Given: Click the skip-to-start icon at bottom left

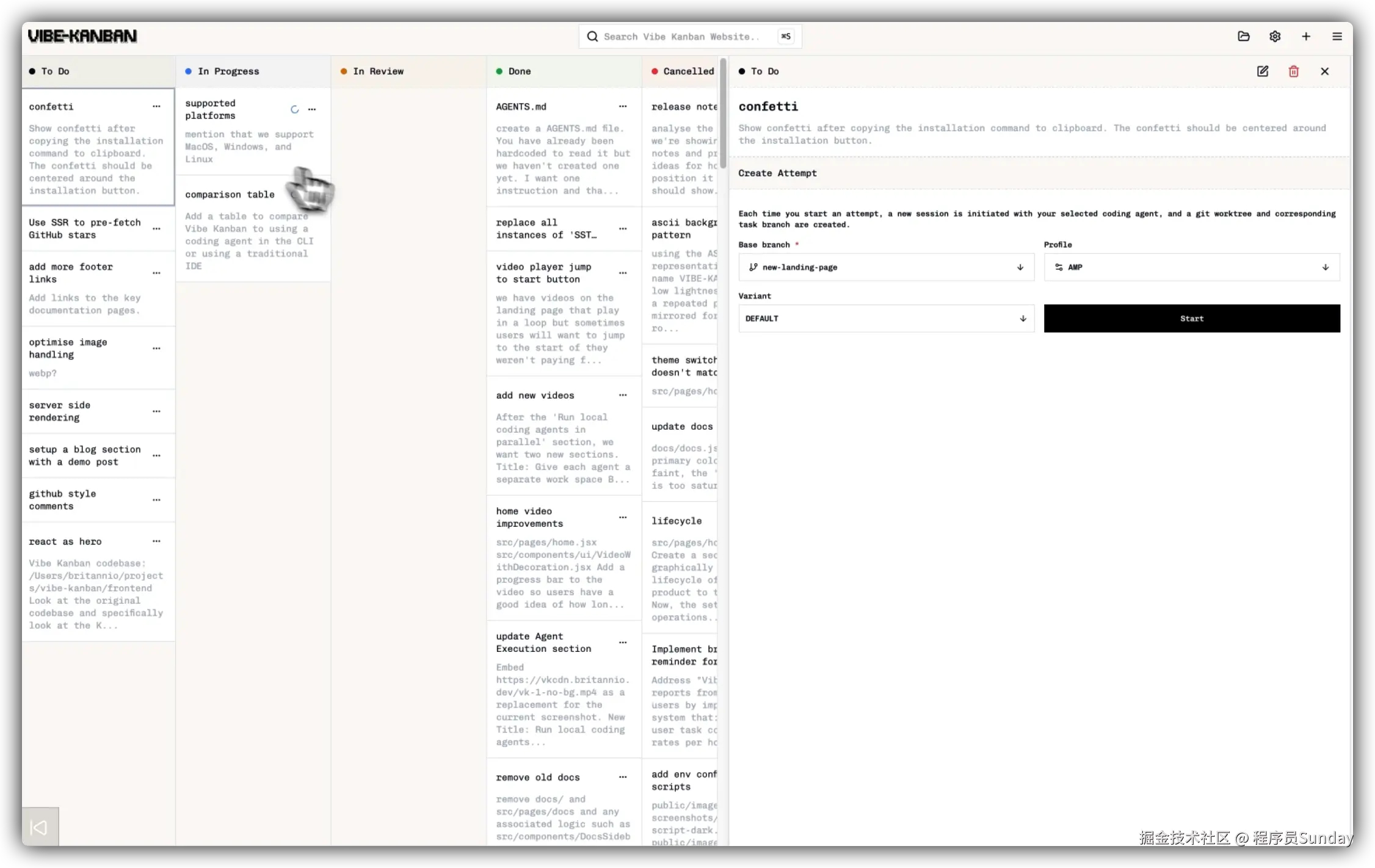Looking at the screenshot, I should 40,828.
